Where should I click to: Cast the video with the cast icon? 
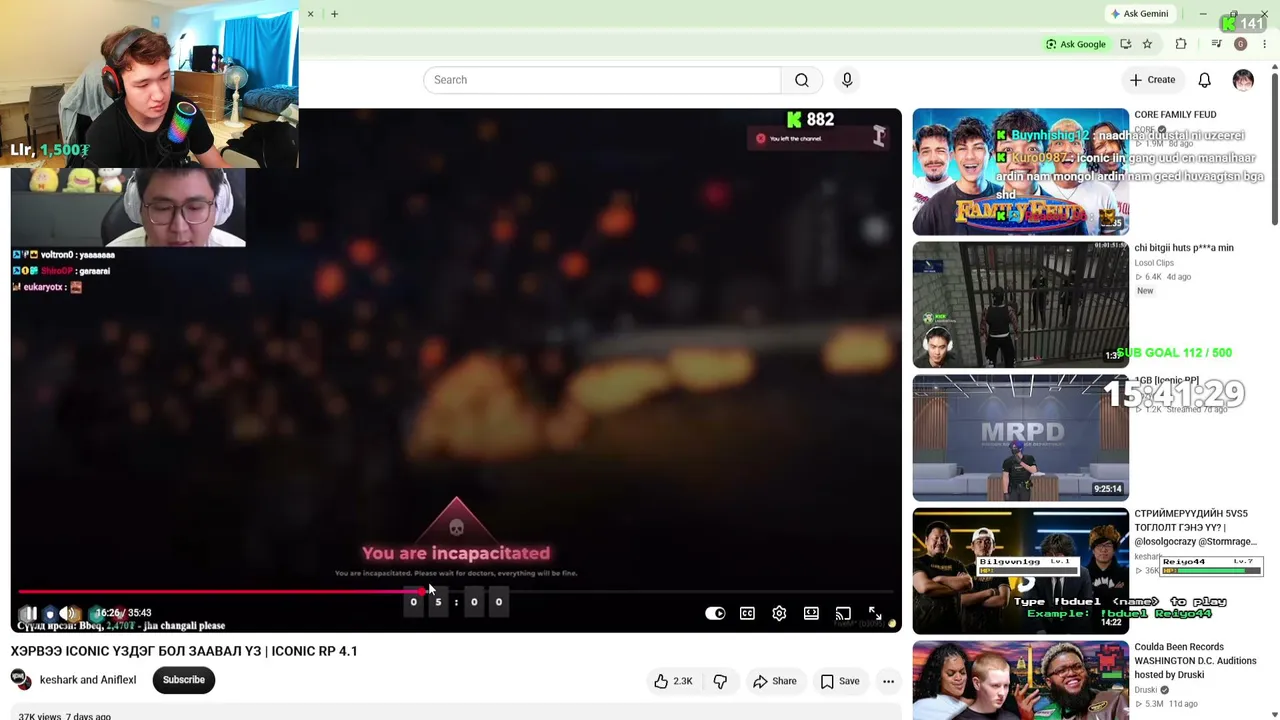pyautogui.click(x=843, y=613)
